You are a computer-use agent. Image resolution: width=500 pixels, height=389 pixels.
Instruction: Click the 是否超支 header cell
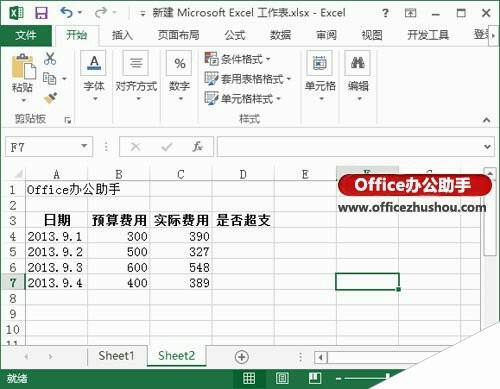[243, 220]
